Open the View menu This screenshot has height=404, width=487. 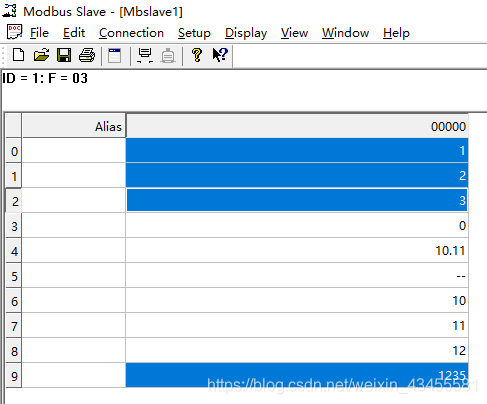294,33
